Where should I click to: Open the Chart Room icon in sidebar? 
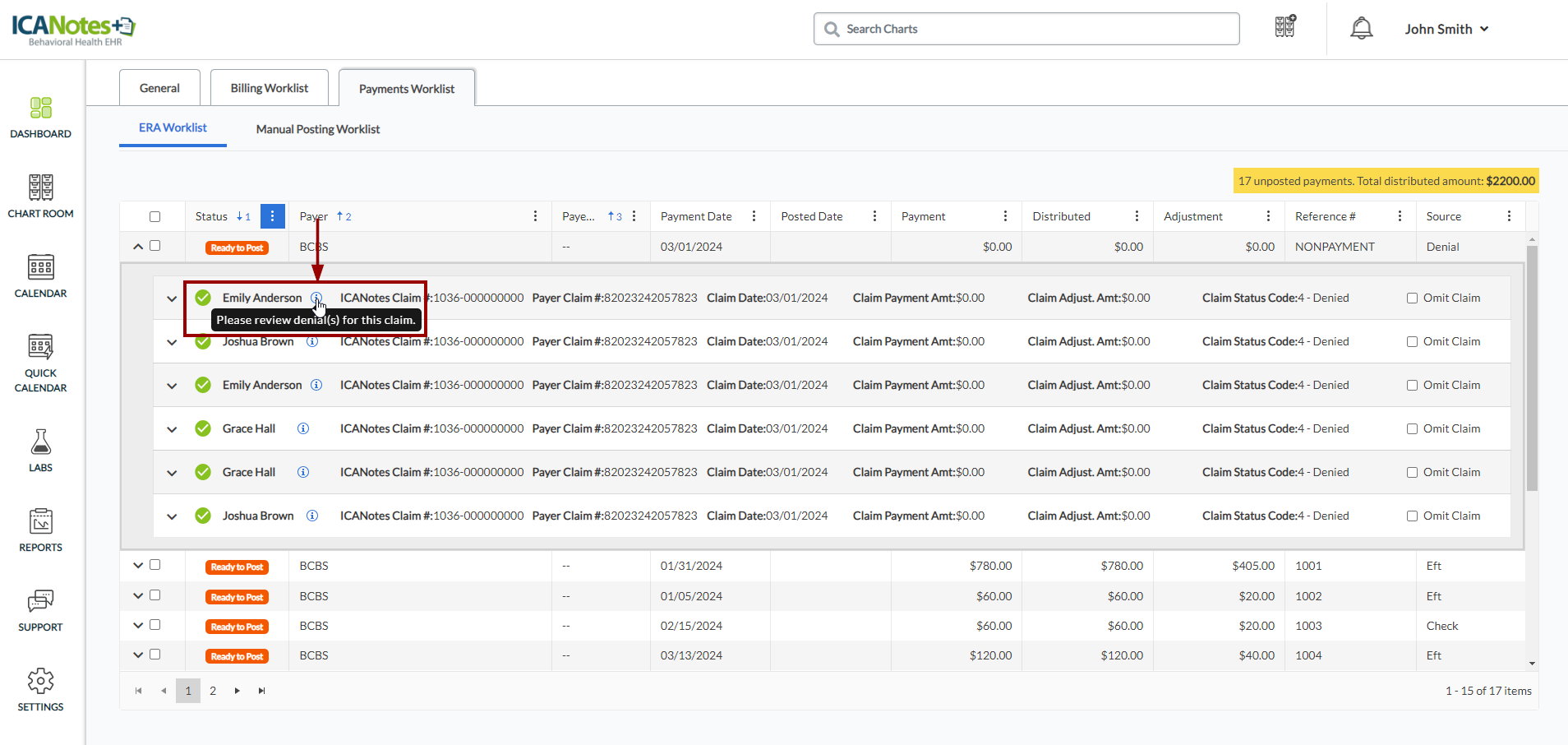(x=40, y=196)
